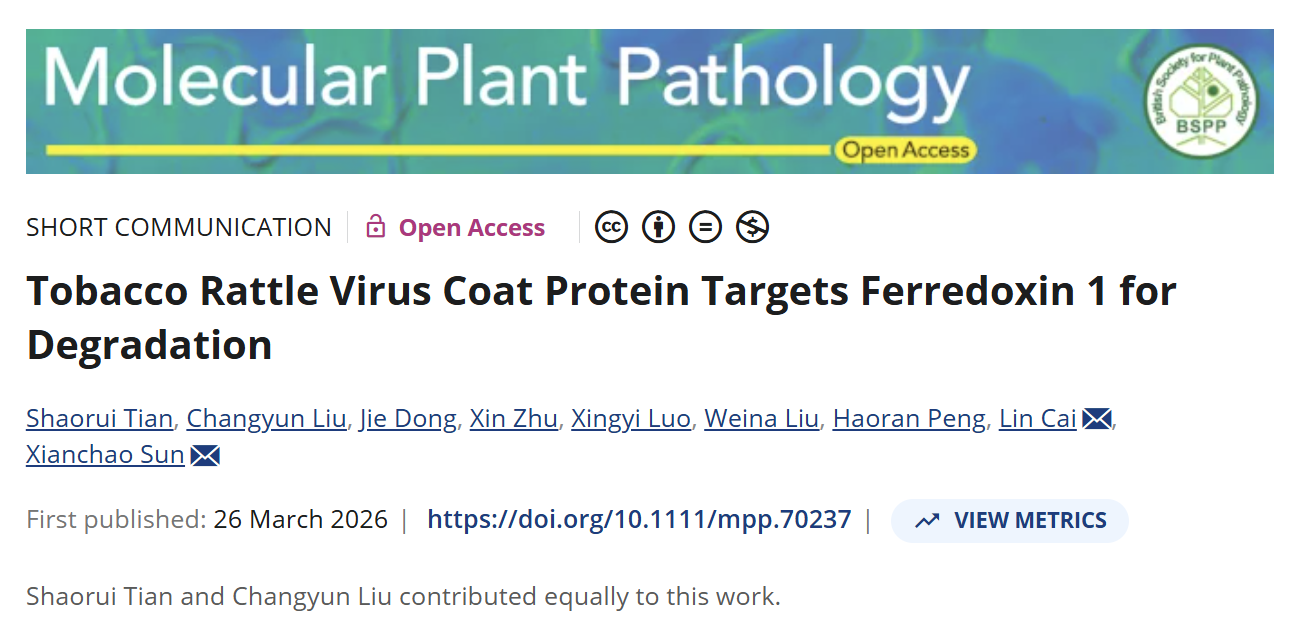Click the NonCommercial crossed-dollar license icon
The image size is (1312, 621).
coord(752,228)
